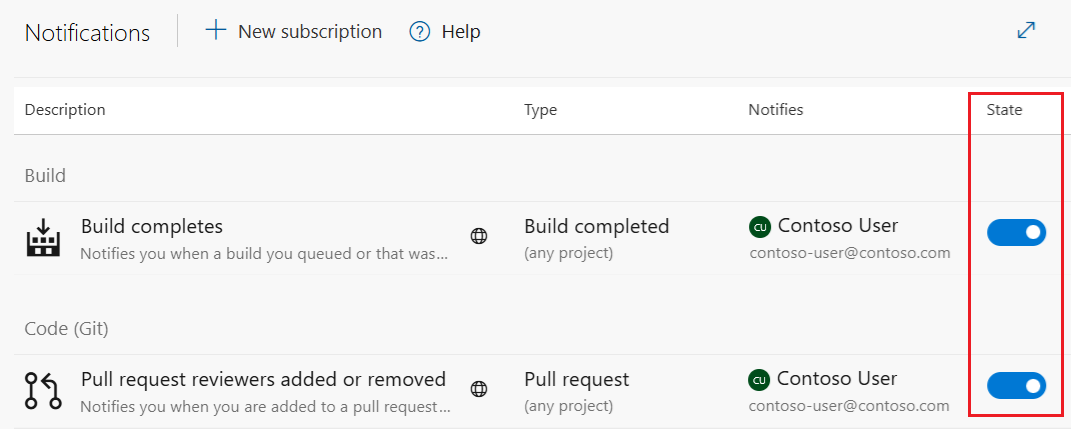Click the Help question mark icon
This screenshot has height=429, width=1072.
(419, 31)
